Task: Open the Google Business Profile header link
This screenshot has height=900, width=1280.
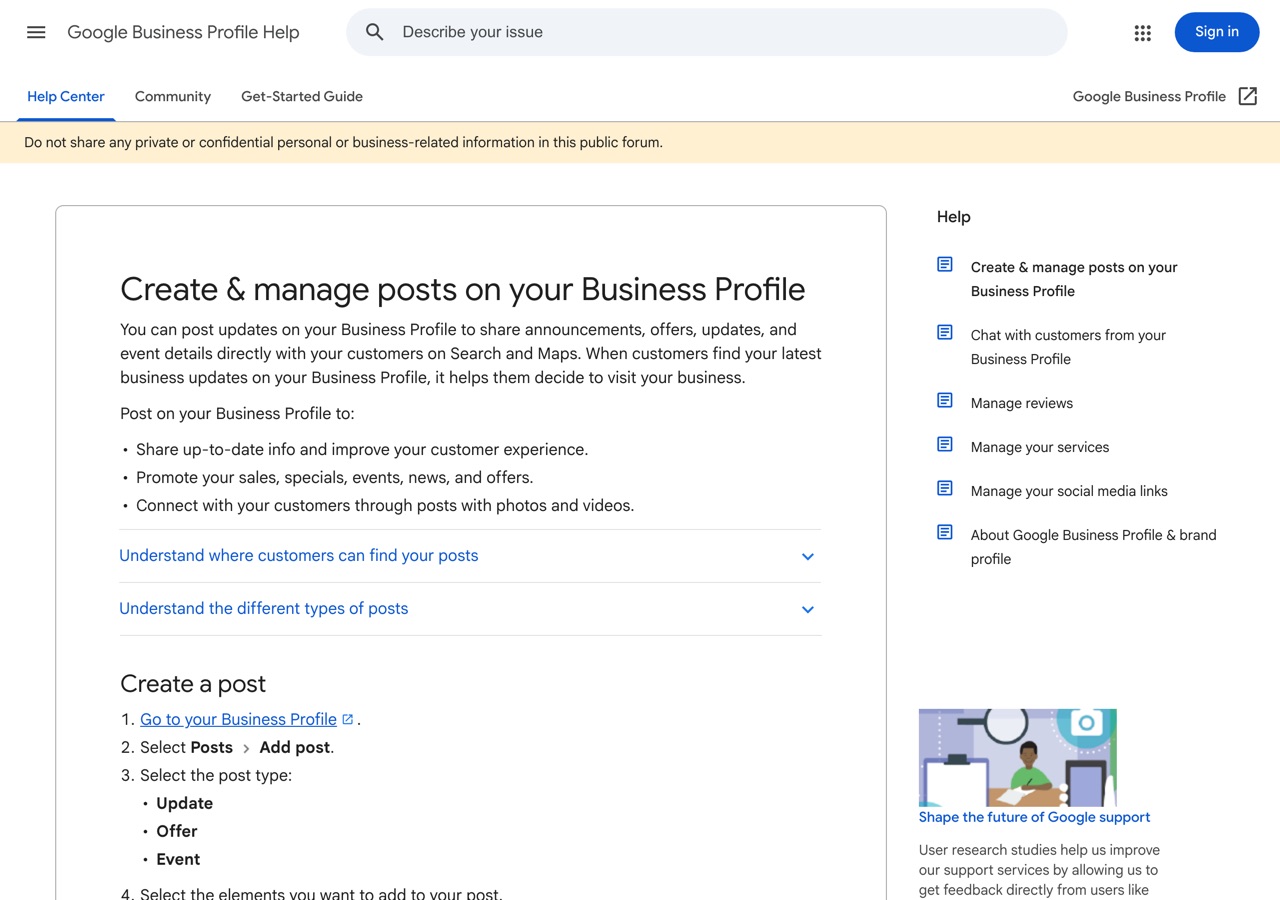Action: point(1149,97)
